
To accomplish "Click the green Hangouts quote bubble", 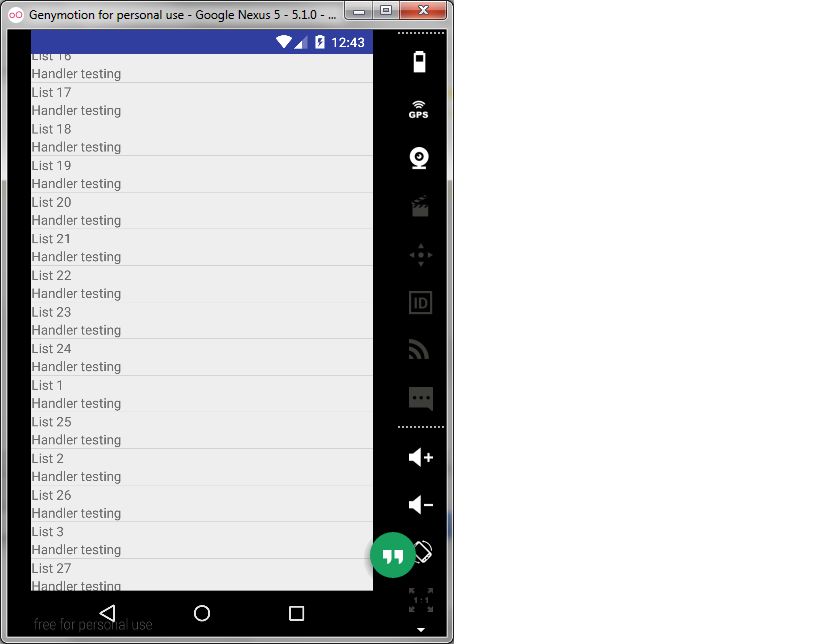I will pyautogui.click(x=392, y=555).
